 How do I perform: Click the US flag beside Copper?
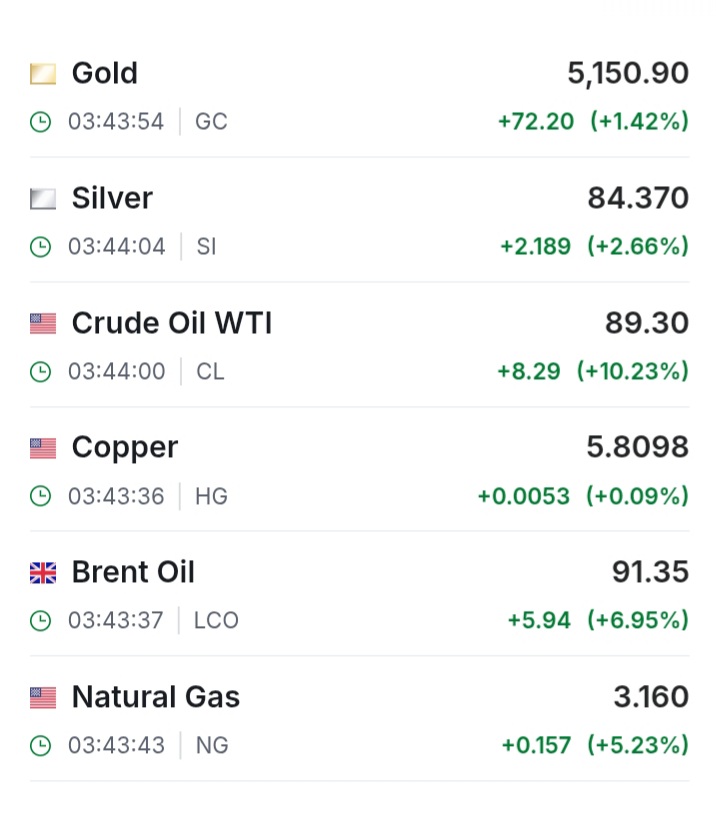click(x=43, y=448)
